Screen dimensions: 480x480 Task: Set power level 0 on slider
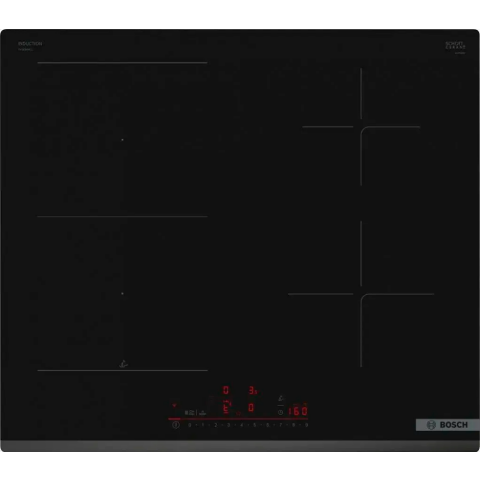(x=190, y=425)
